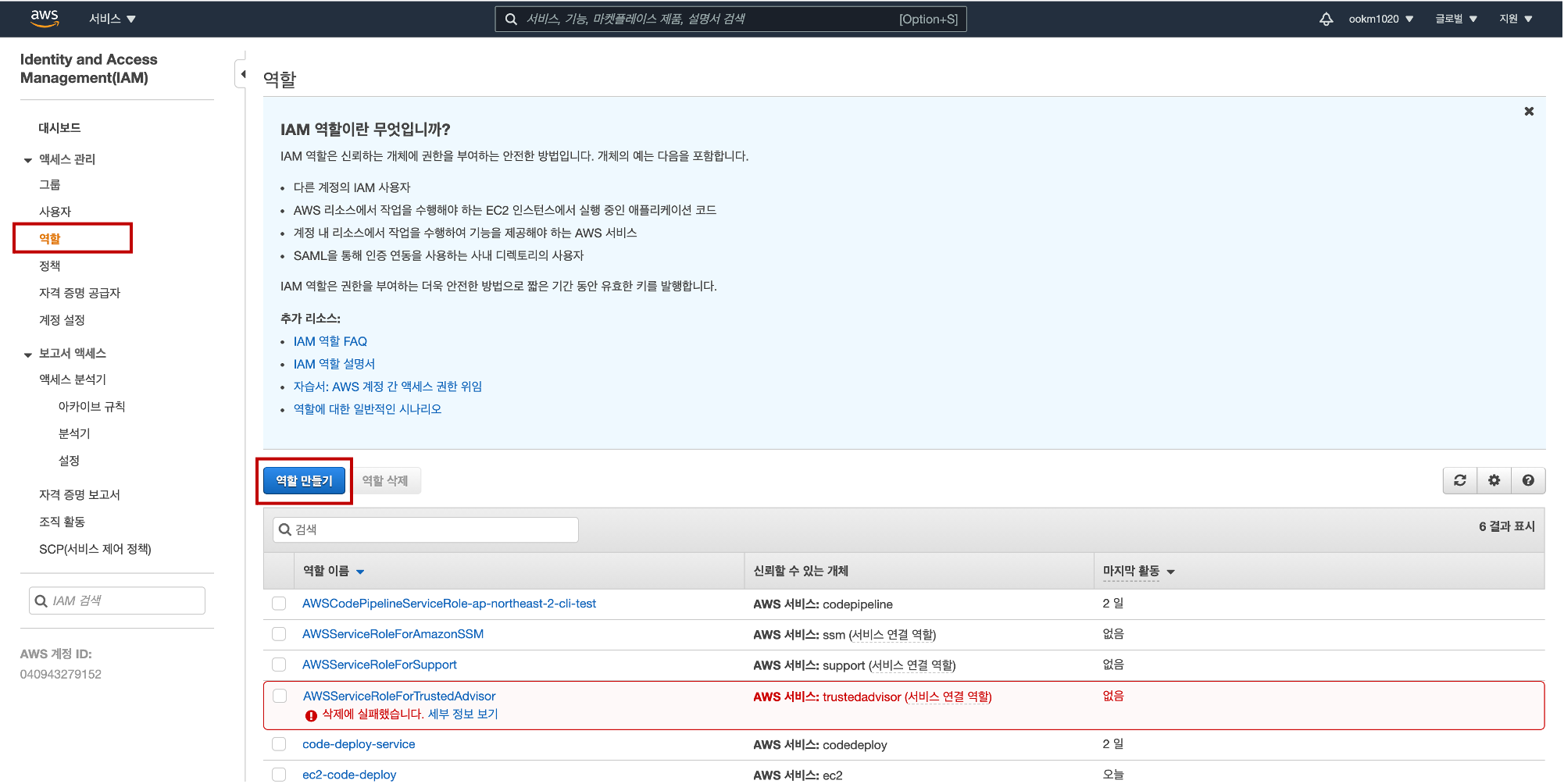Open 액세스 분석기 in sidebar
This screenshot has height=784, width=1564.
(x=73, y=380)
